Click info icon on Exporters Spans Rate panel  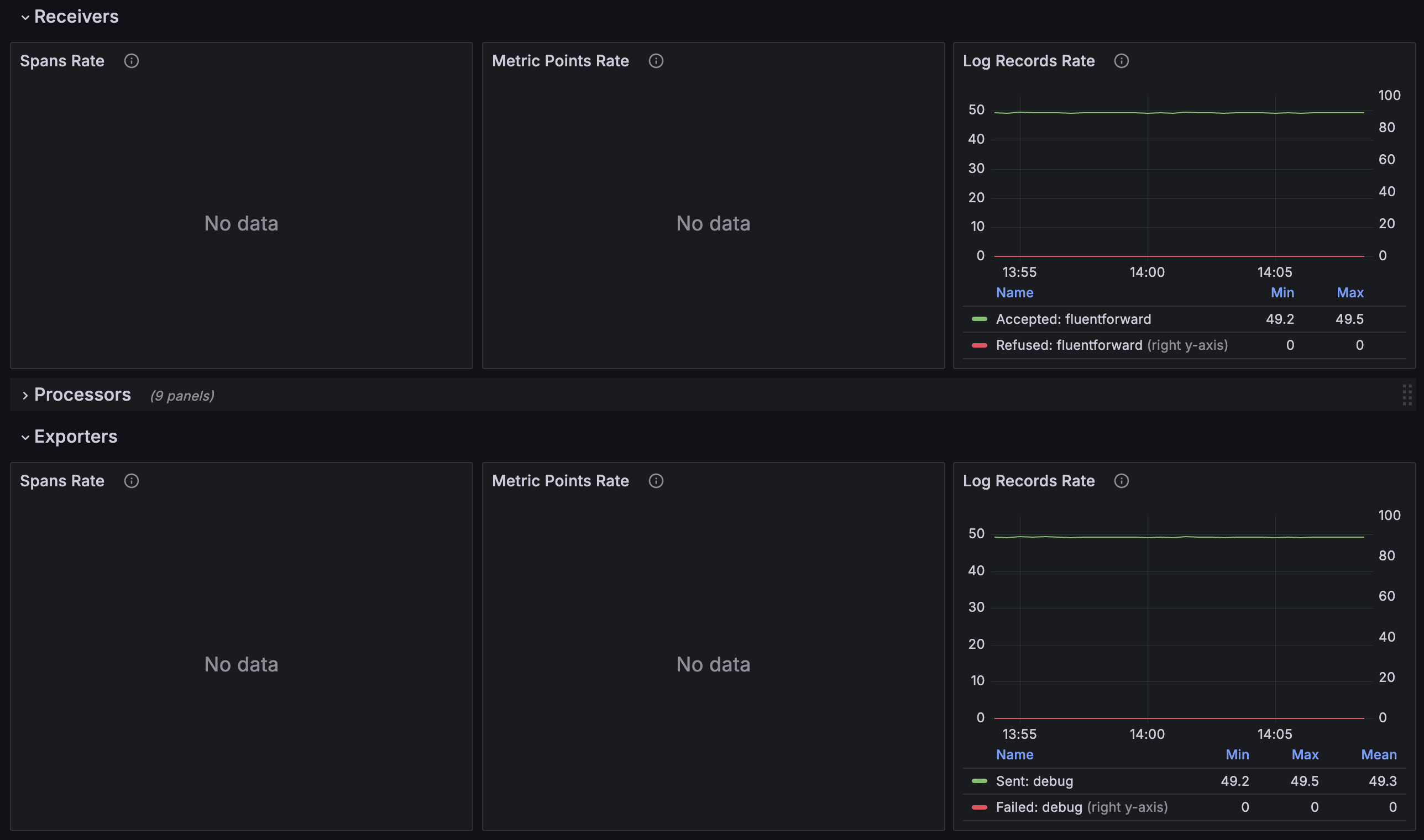(132, 481)
